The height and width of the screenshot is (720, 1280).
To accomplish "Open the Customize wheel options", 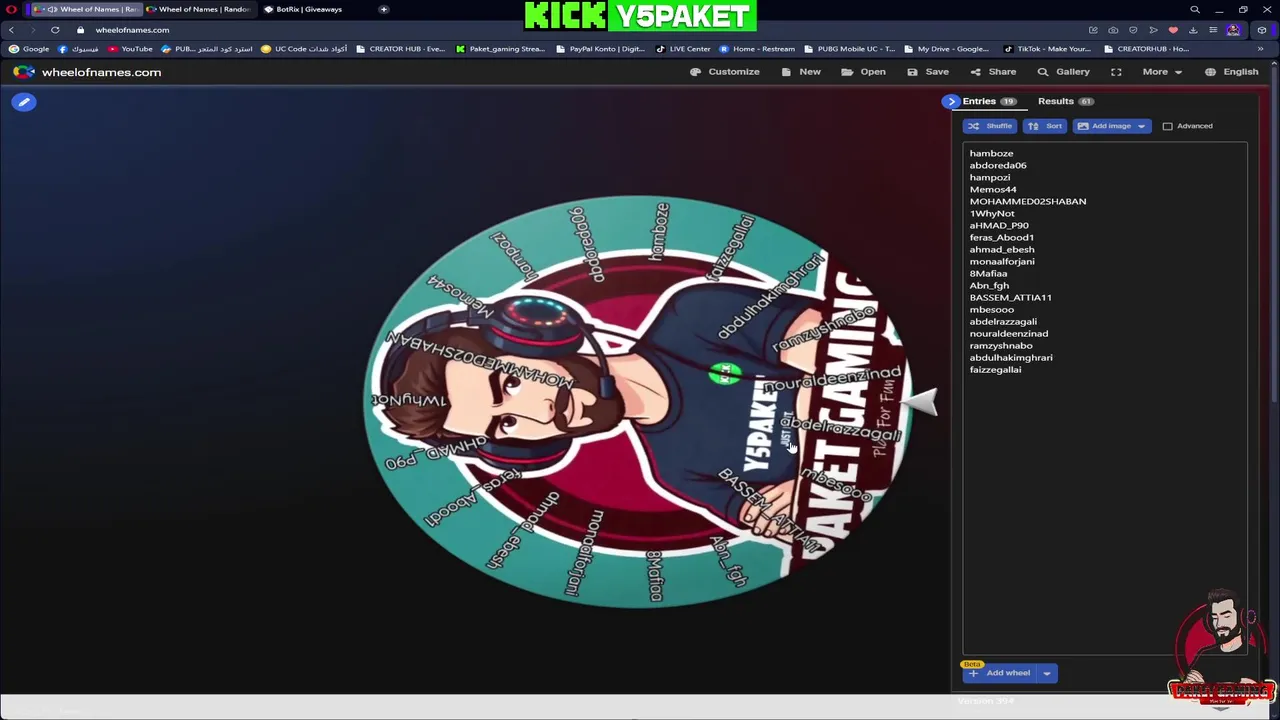I will (725, 72).
